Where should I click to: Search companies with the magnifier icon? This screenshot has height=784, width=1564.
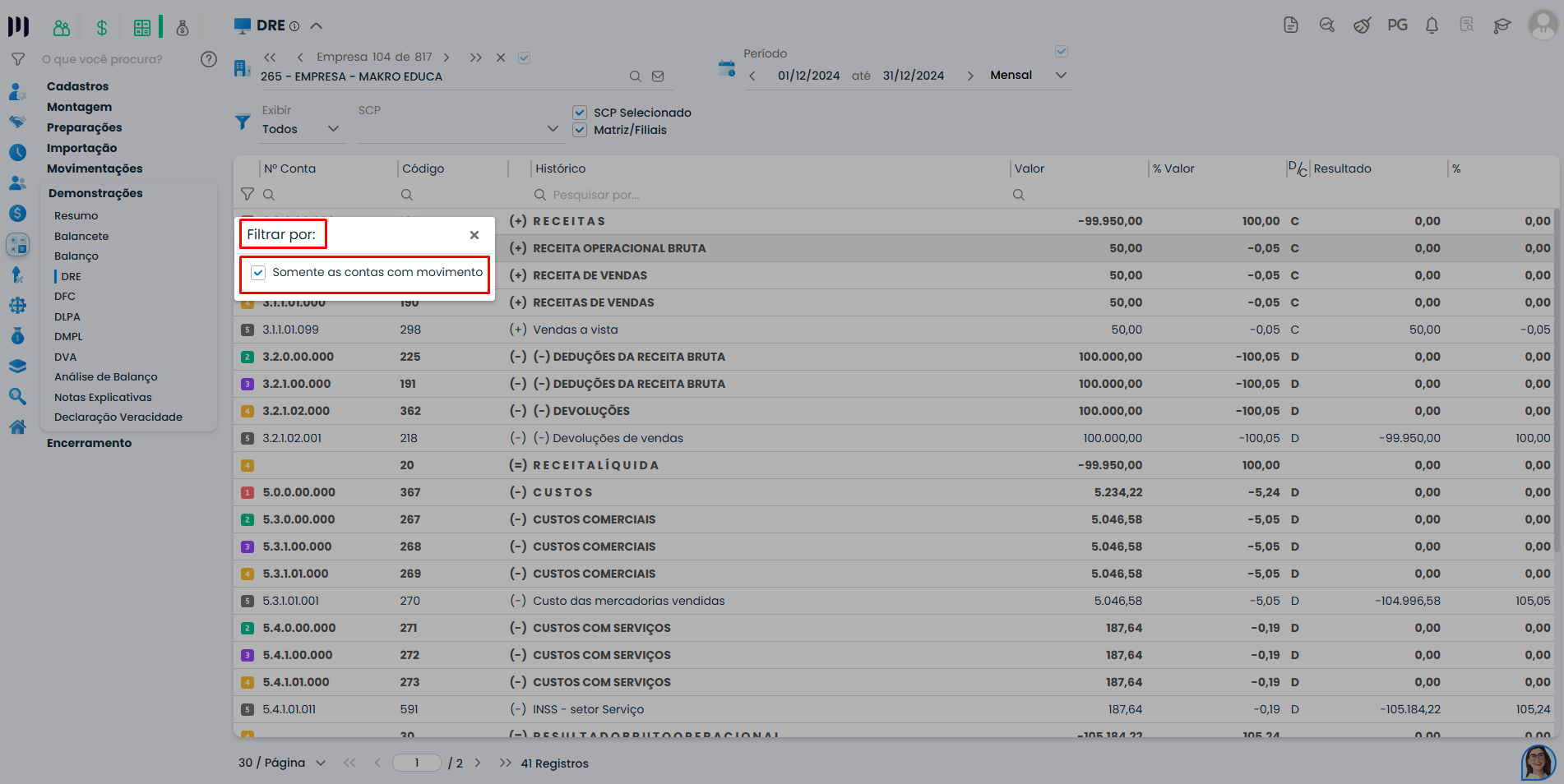(x=636, y=76)
